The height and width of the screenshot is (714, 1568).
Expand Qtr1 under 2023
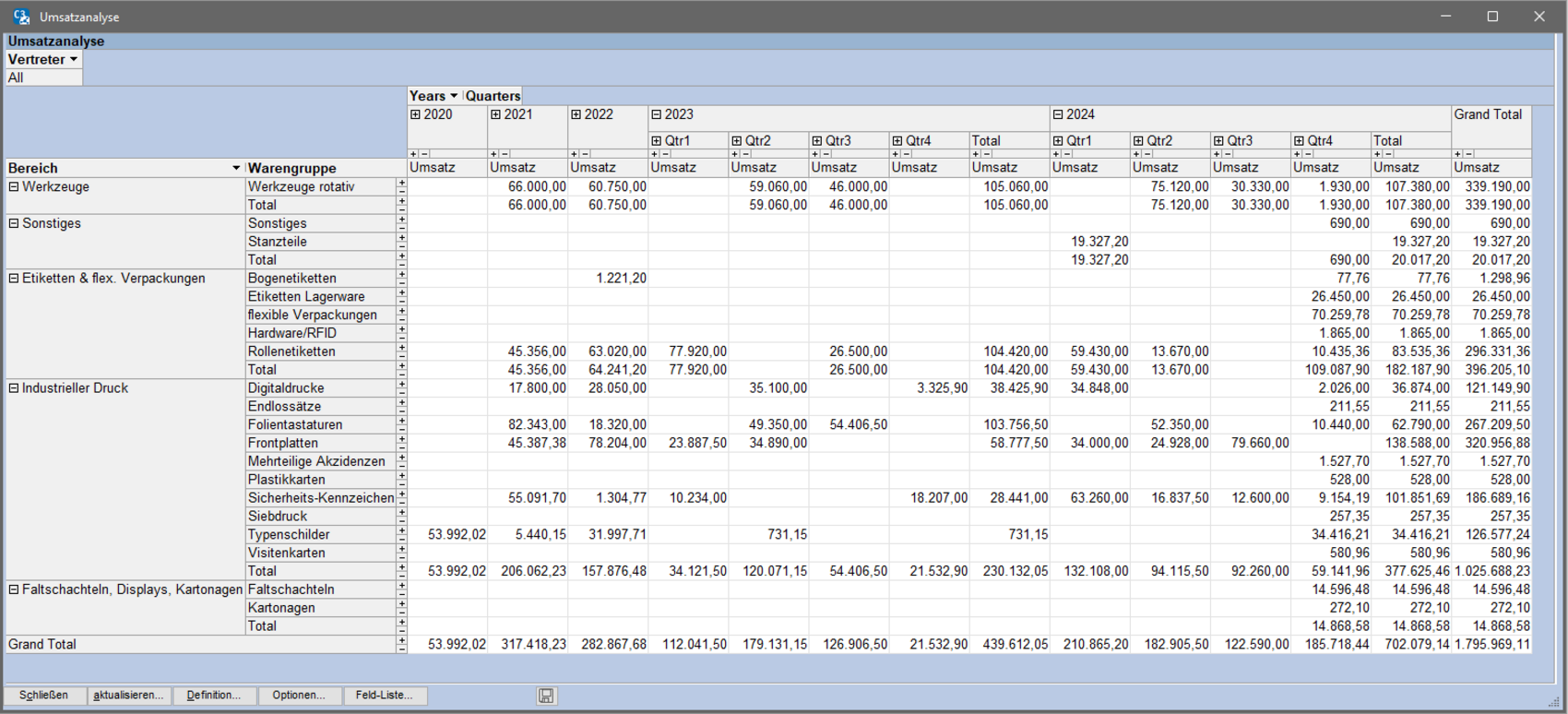[656, 141]
